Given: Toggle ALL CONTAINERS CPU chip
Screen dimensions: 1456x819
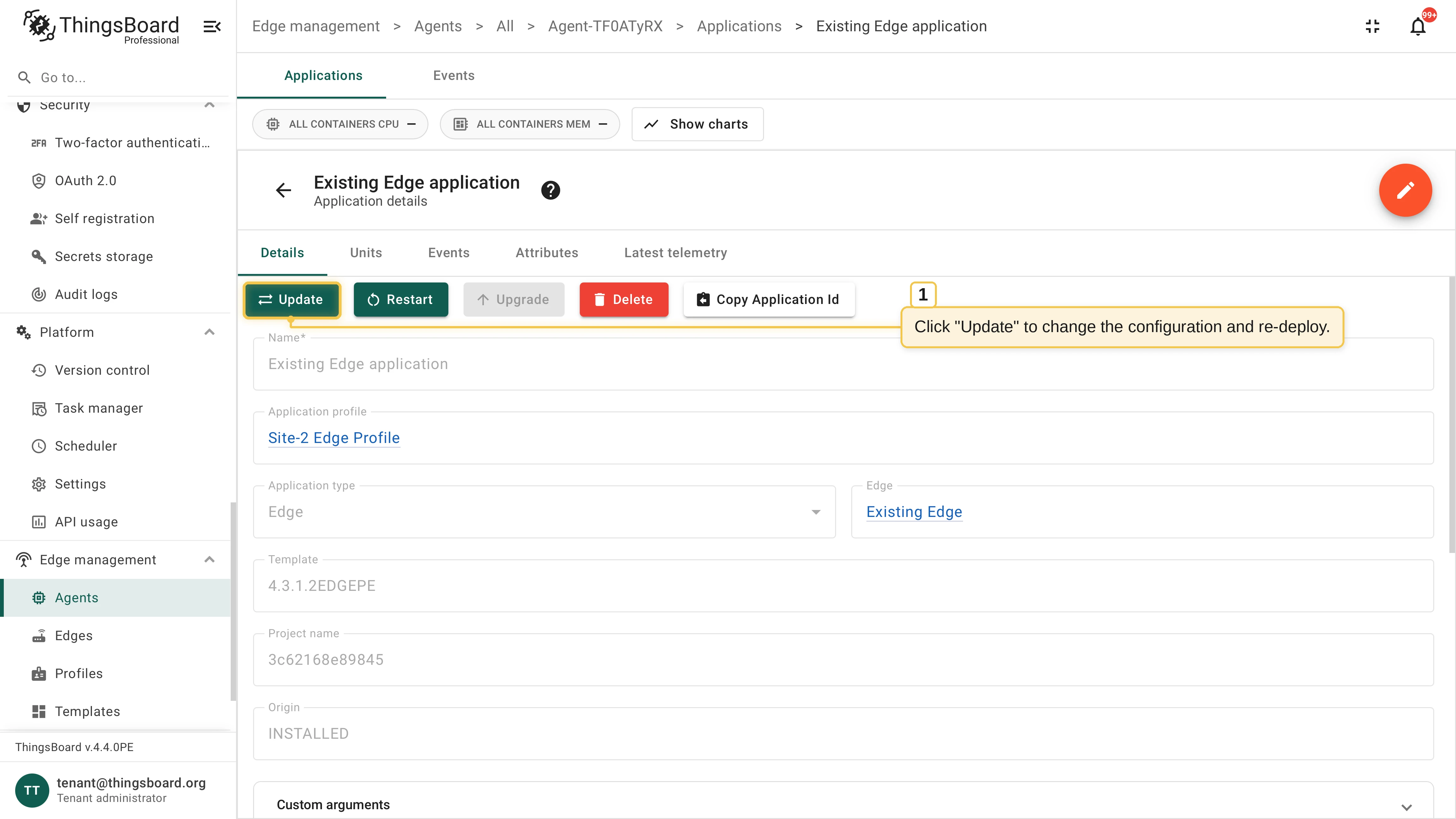Looking at the screenshot, I should 340,124.
